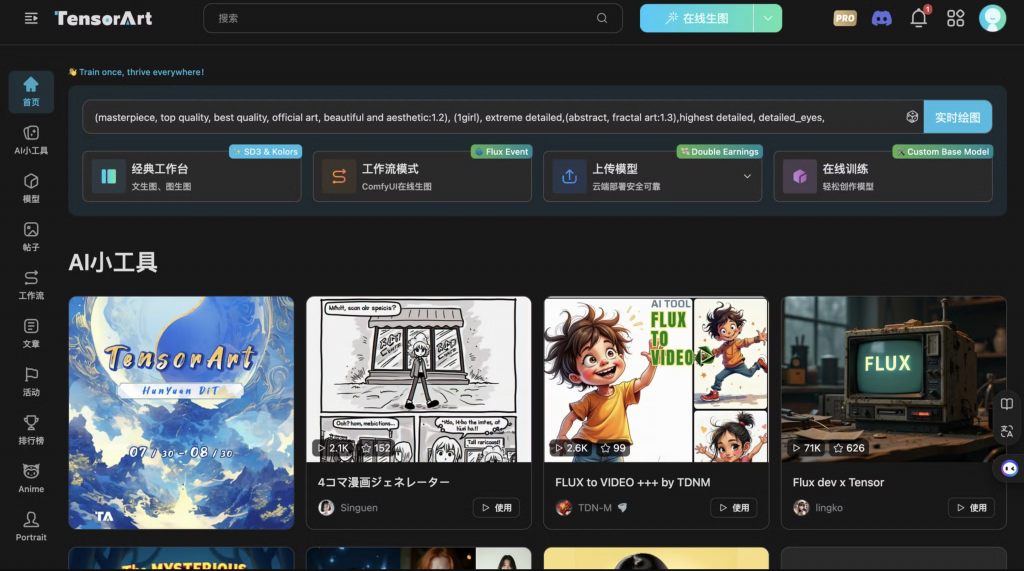The height and width of the screenshot is (571, 1024).
Task: Click the Custom Base Model tag
Action: tap(942, 152)
